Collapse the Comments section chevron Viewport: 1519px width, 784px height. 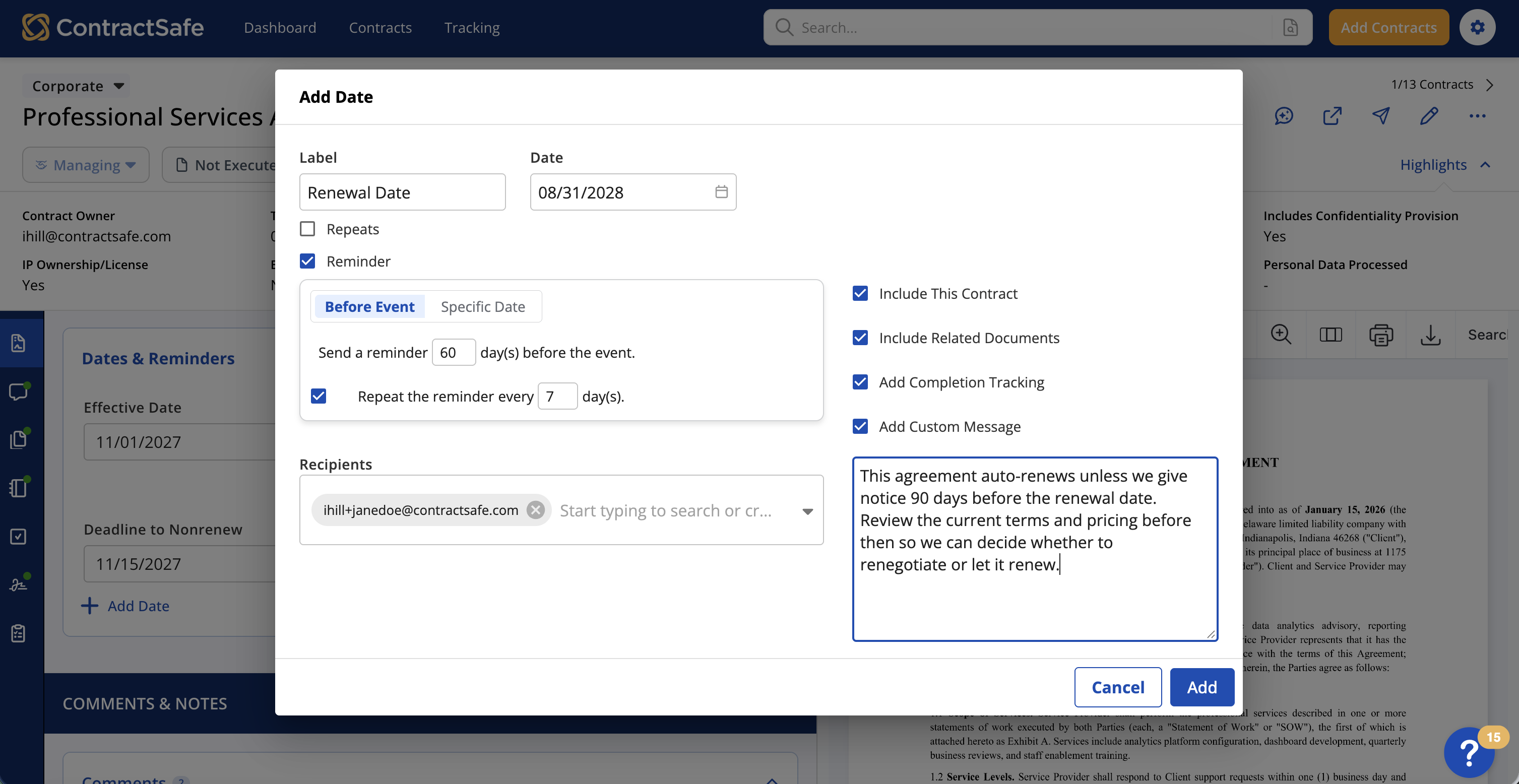(771, 780)
